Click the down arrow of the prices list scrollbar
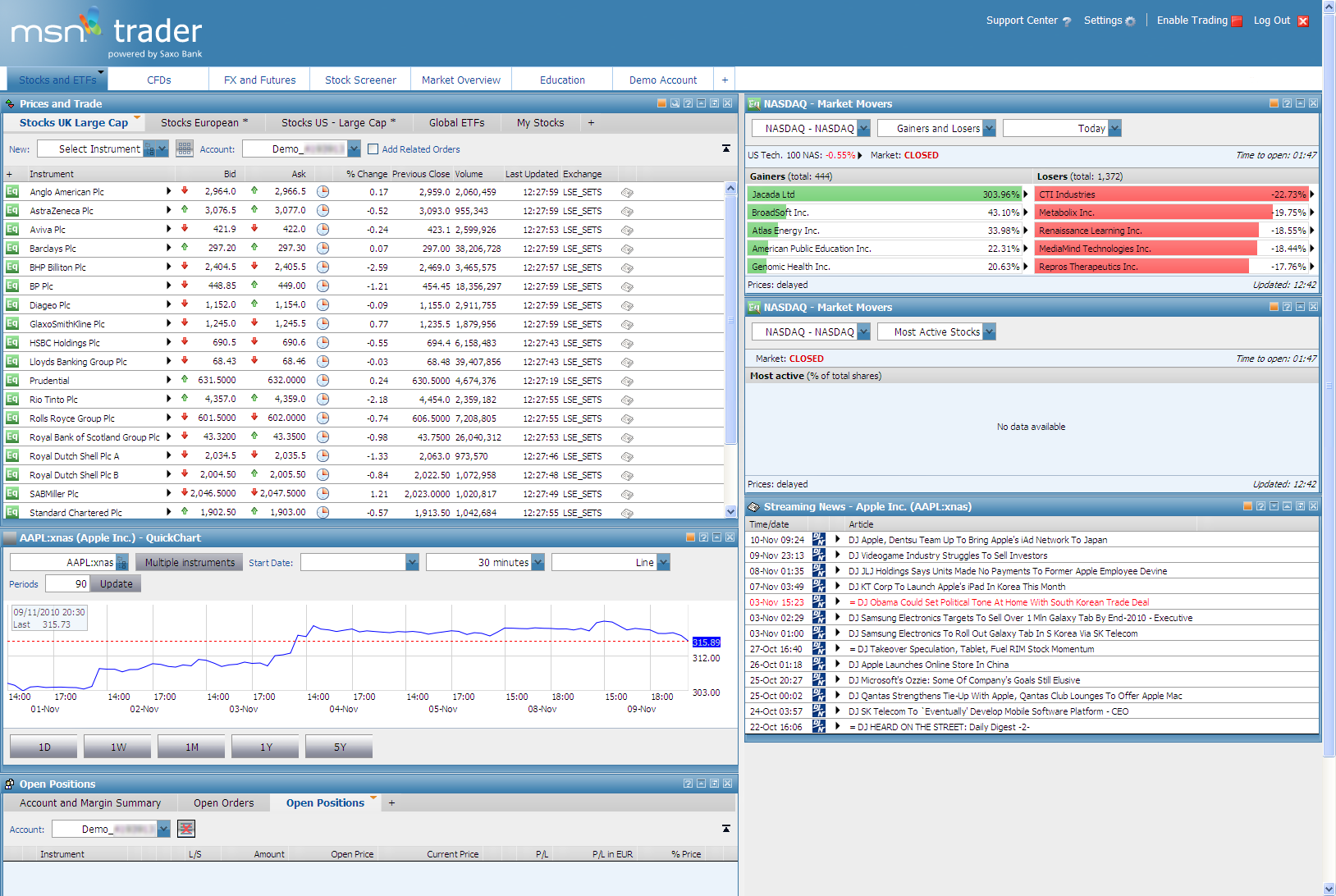Image resolution: width=1336 pixels, height=896 pixels. click(x=730, y=511)
